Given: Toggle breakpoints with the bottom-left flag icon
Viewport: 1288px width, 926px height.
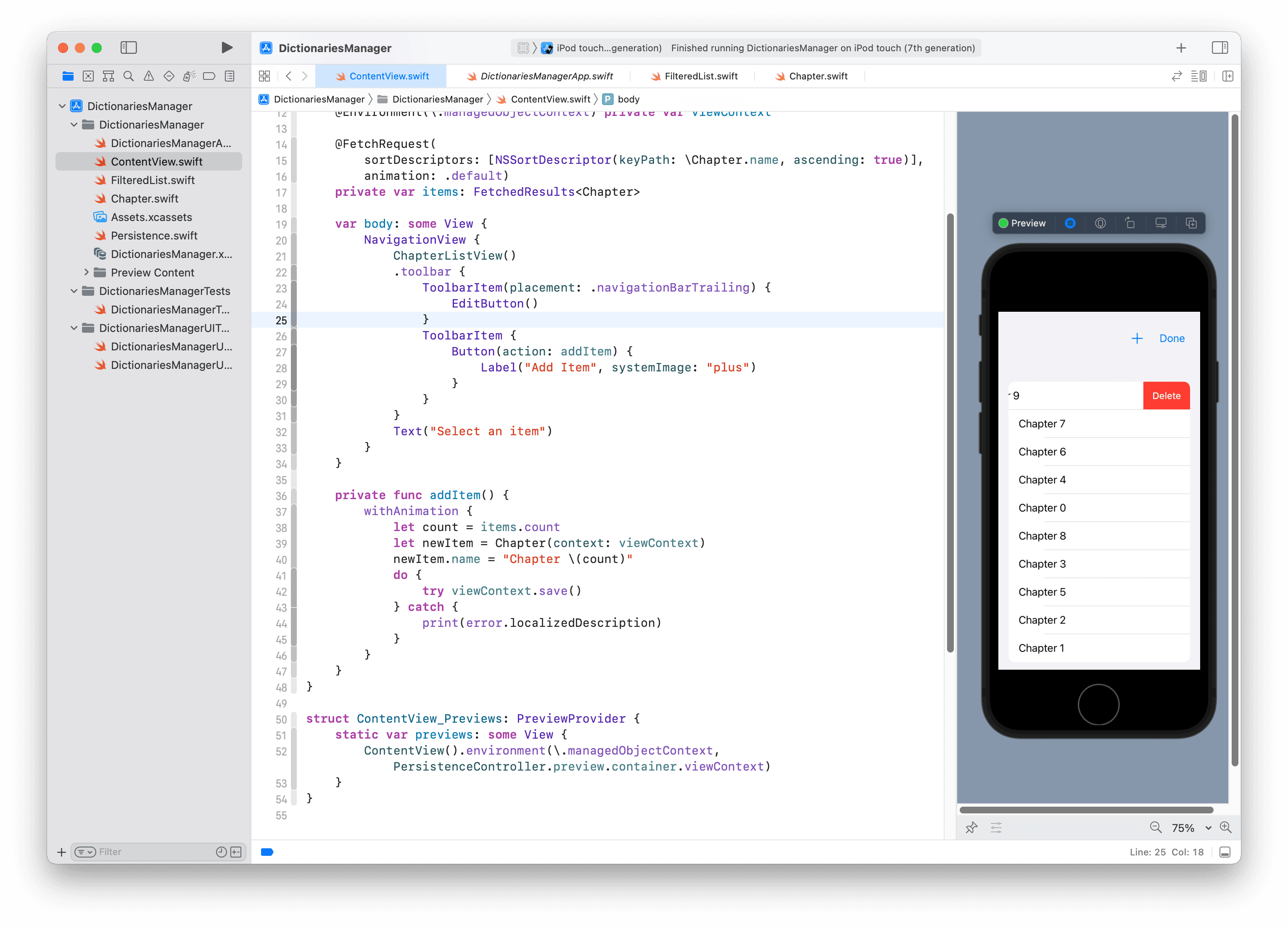Looking at the screenshot, I should pyautogui.click(x=267, y=852).
